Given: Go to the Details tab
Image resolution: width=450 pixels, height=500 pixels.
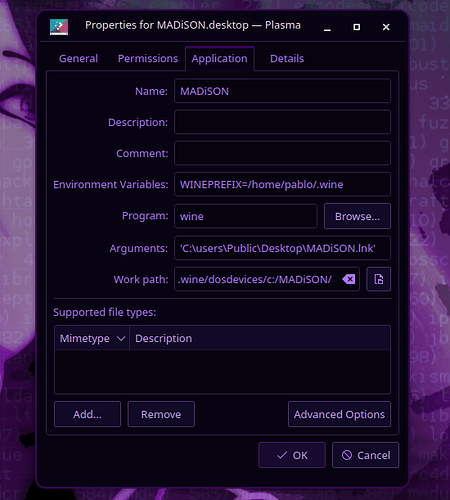Looking at the screenshot, I should [x=287, y=59].
